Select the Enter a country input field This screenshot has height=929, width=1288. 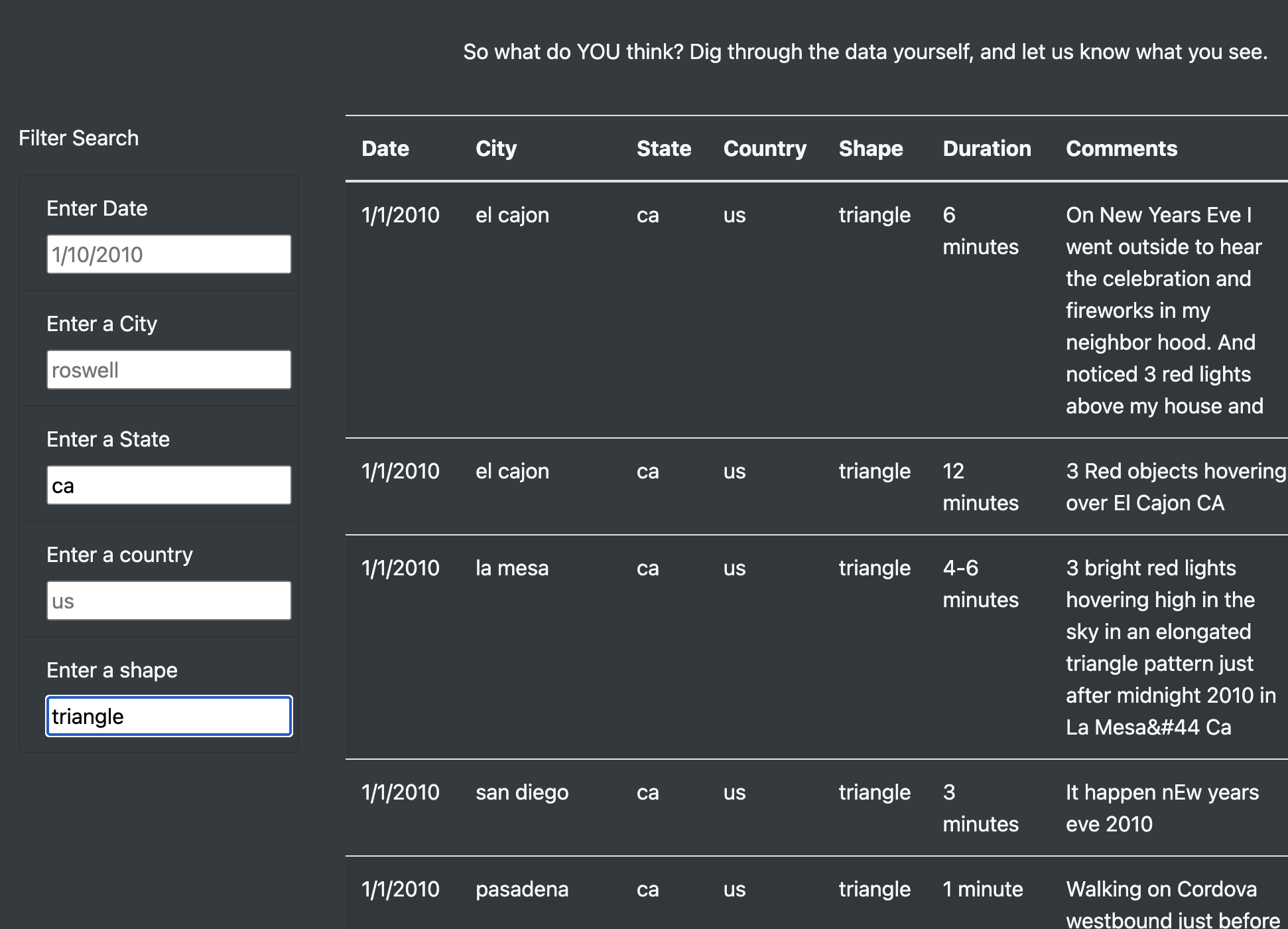[168, 601]
